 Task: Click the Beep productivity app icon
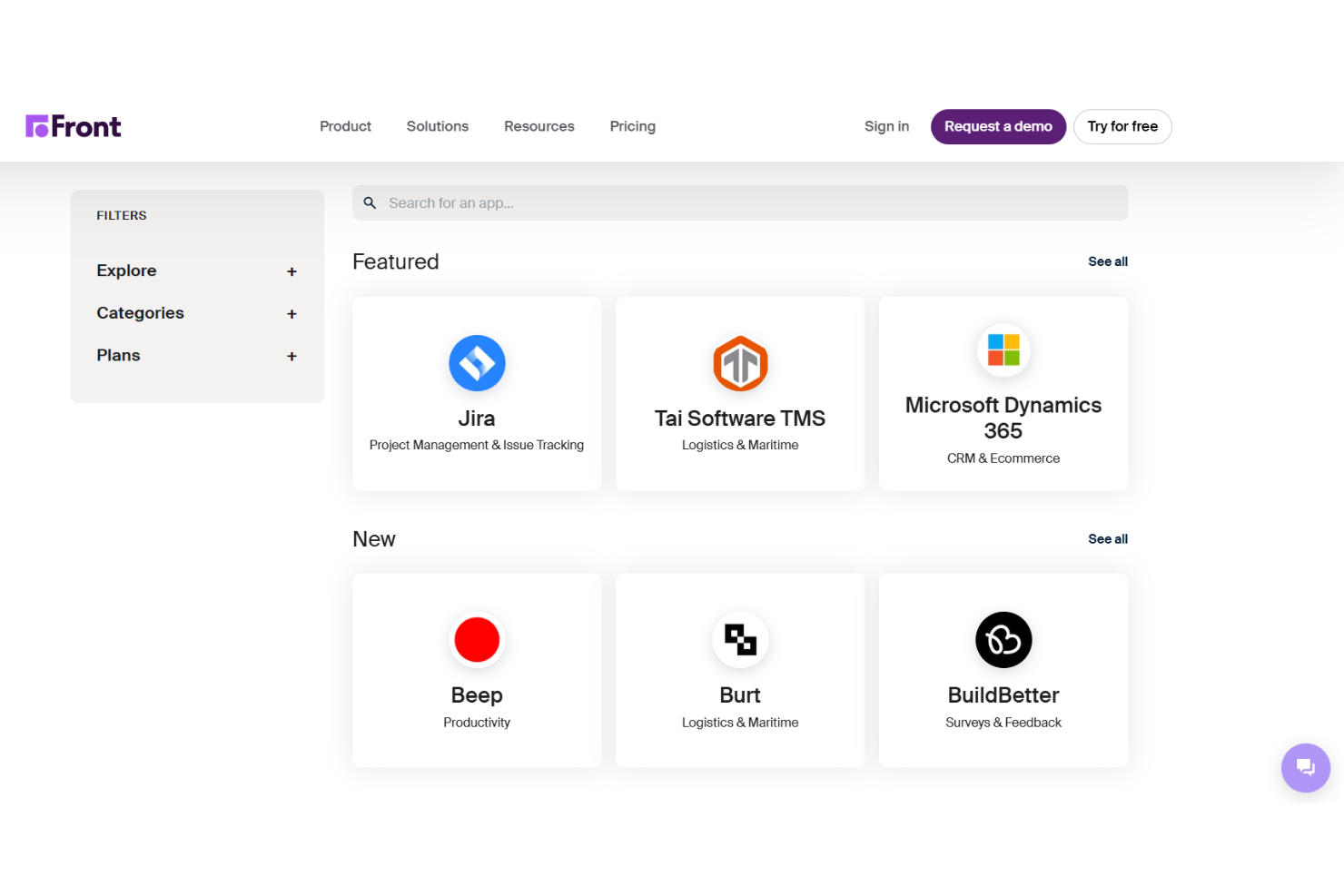point(476,639)
